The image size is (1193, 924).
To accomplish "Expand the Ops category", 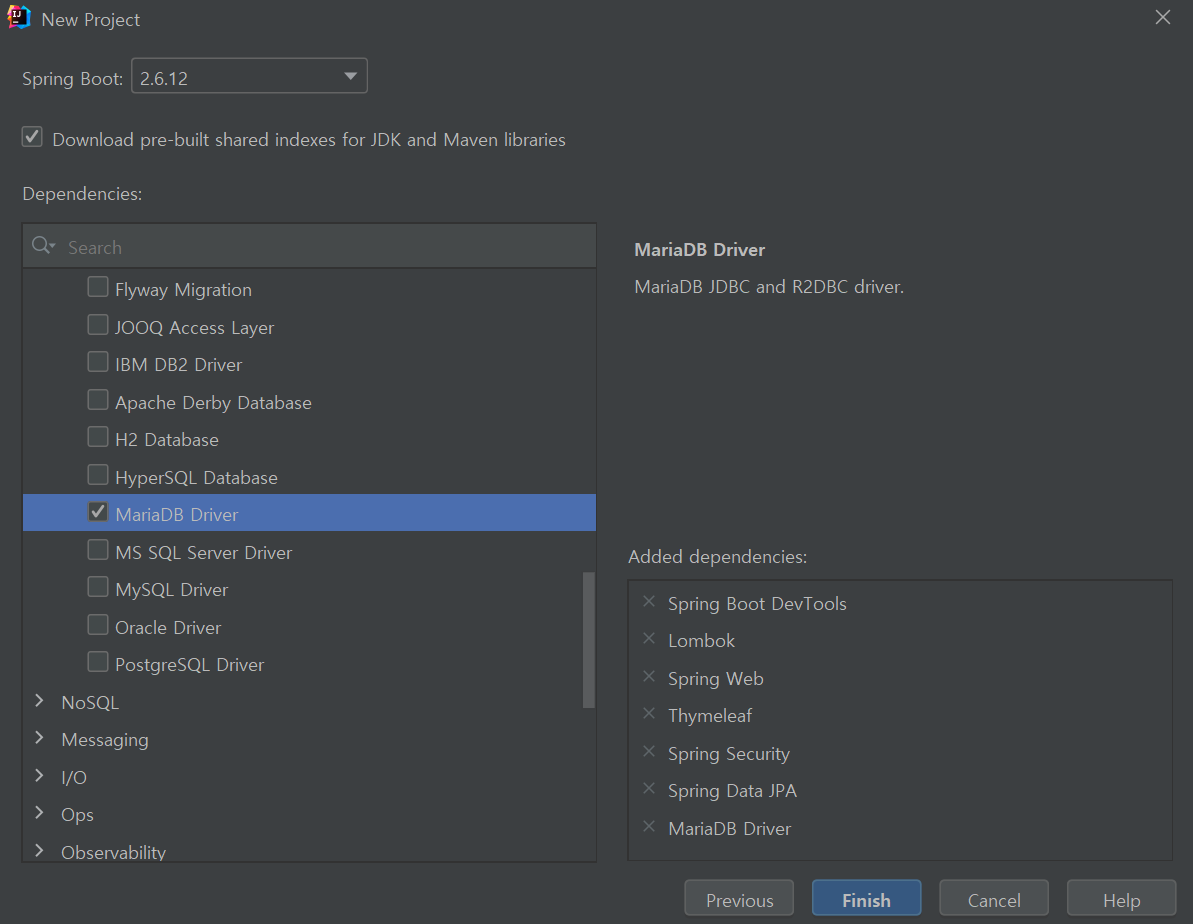I will [x=40, y=813].
